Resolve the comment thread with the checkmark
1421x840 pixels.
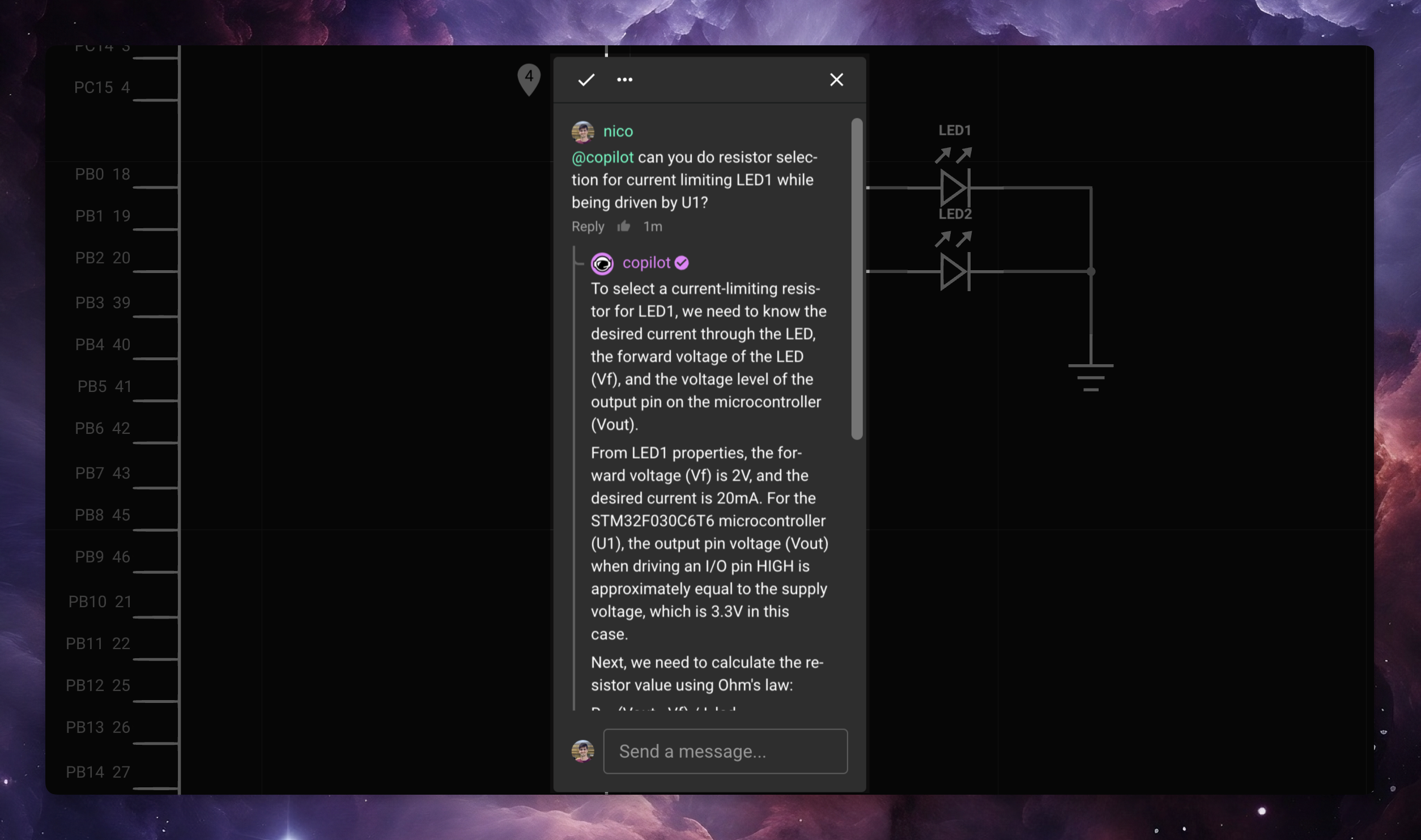(x=586, y=80)
